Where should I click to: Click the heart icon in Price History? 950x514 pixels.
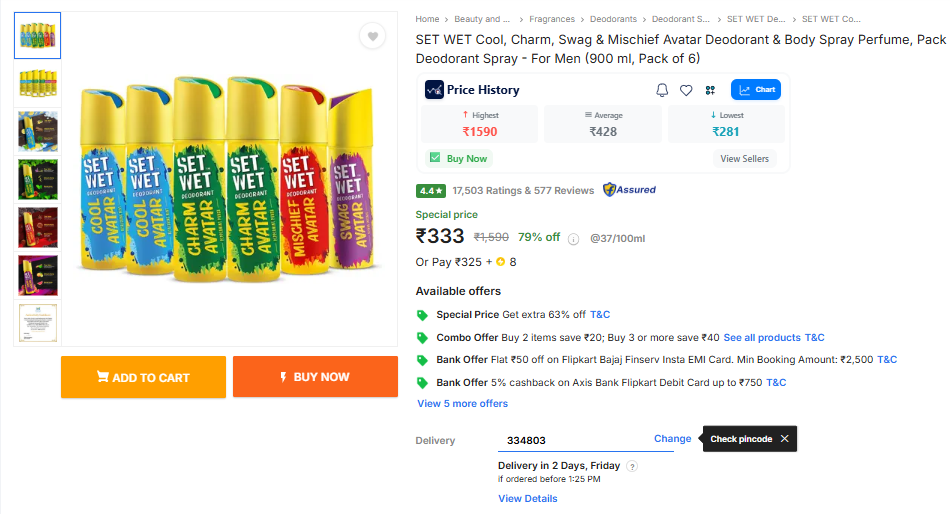pyautogui.click(x=686, y=90)
